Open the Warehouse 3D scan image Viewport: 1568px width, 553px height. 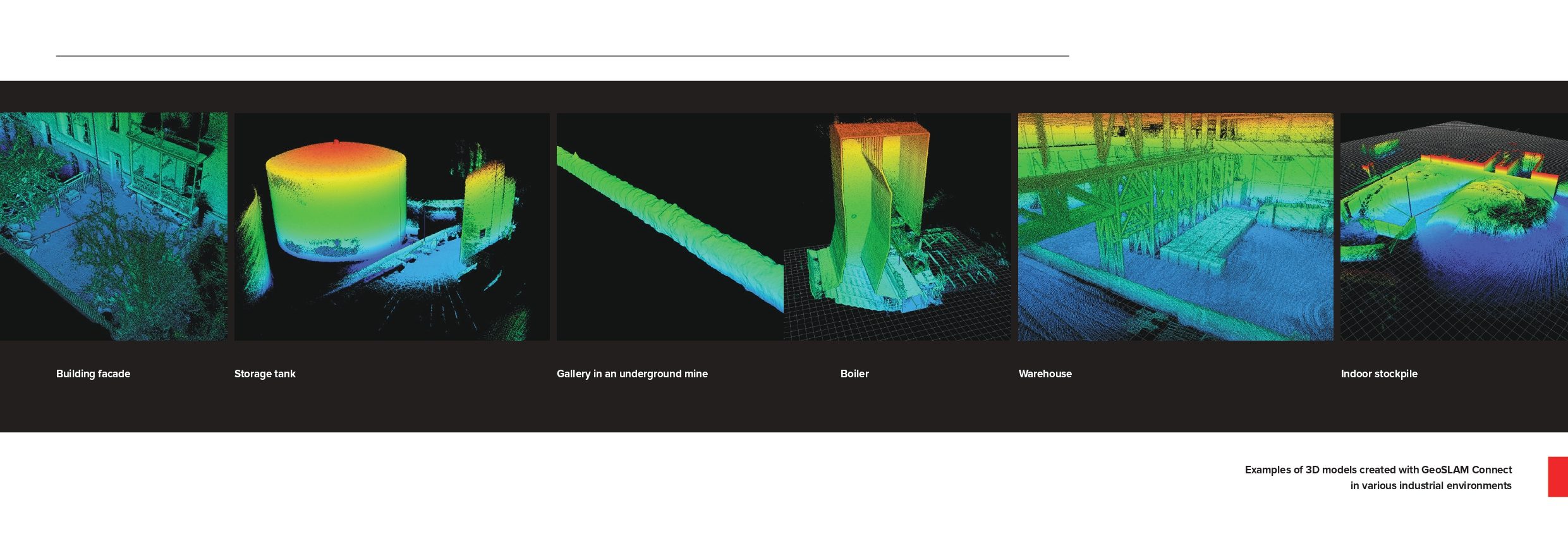1176,227
